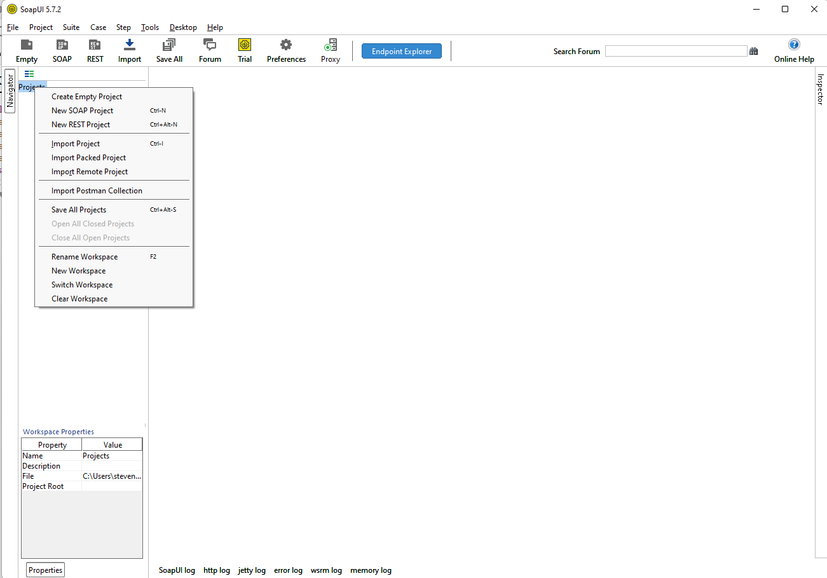Click the Project Root property row label

click(43, 486)
